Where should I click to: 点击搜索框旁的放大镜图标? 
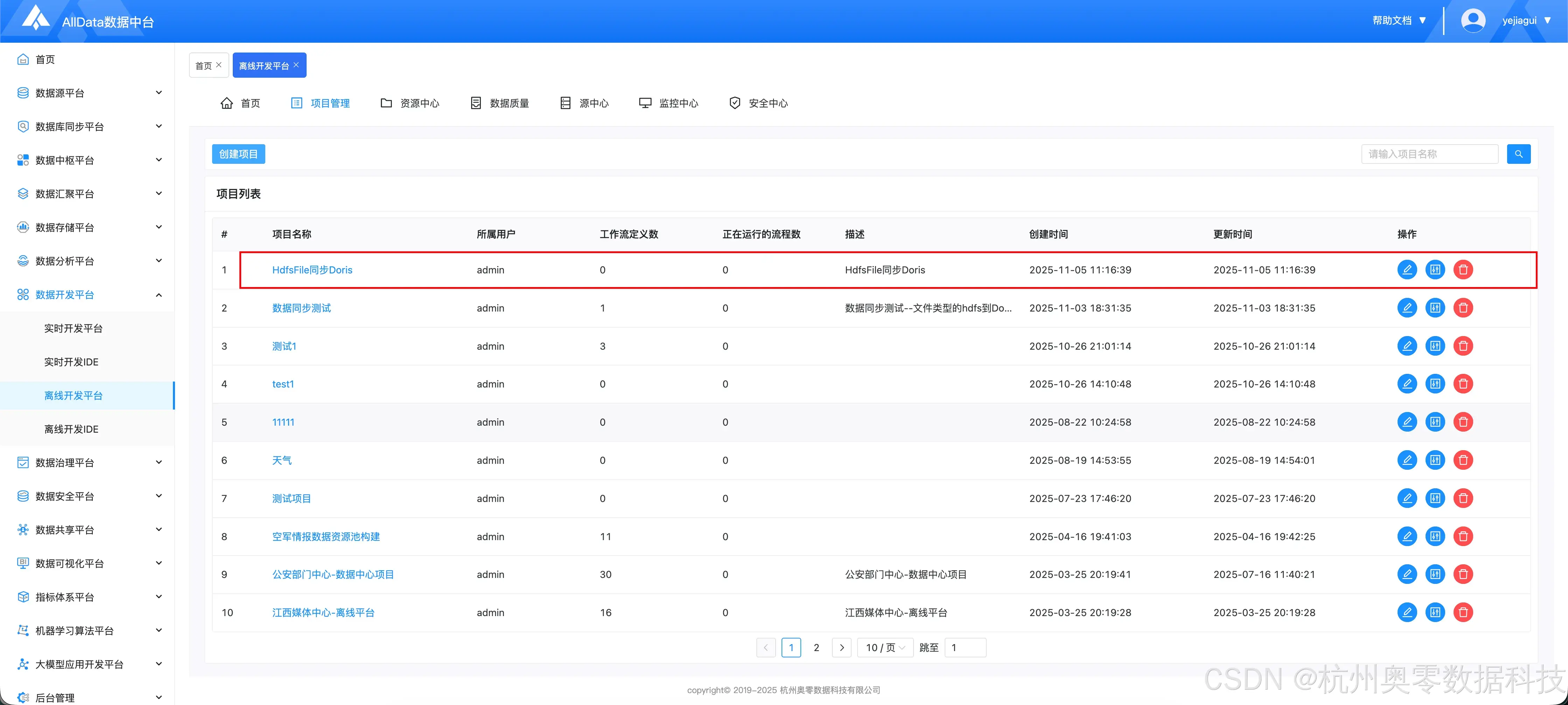click(x=1519, y=153)
